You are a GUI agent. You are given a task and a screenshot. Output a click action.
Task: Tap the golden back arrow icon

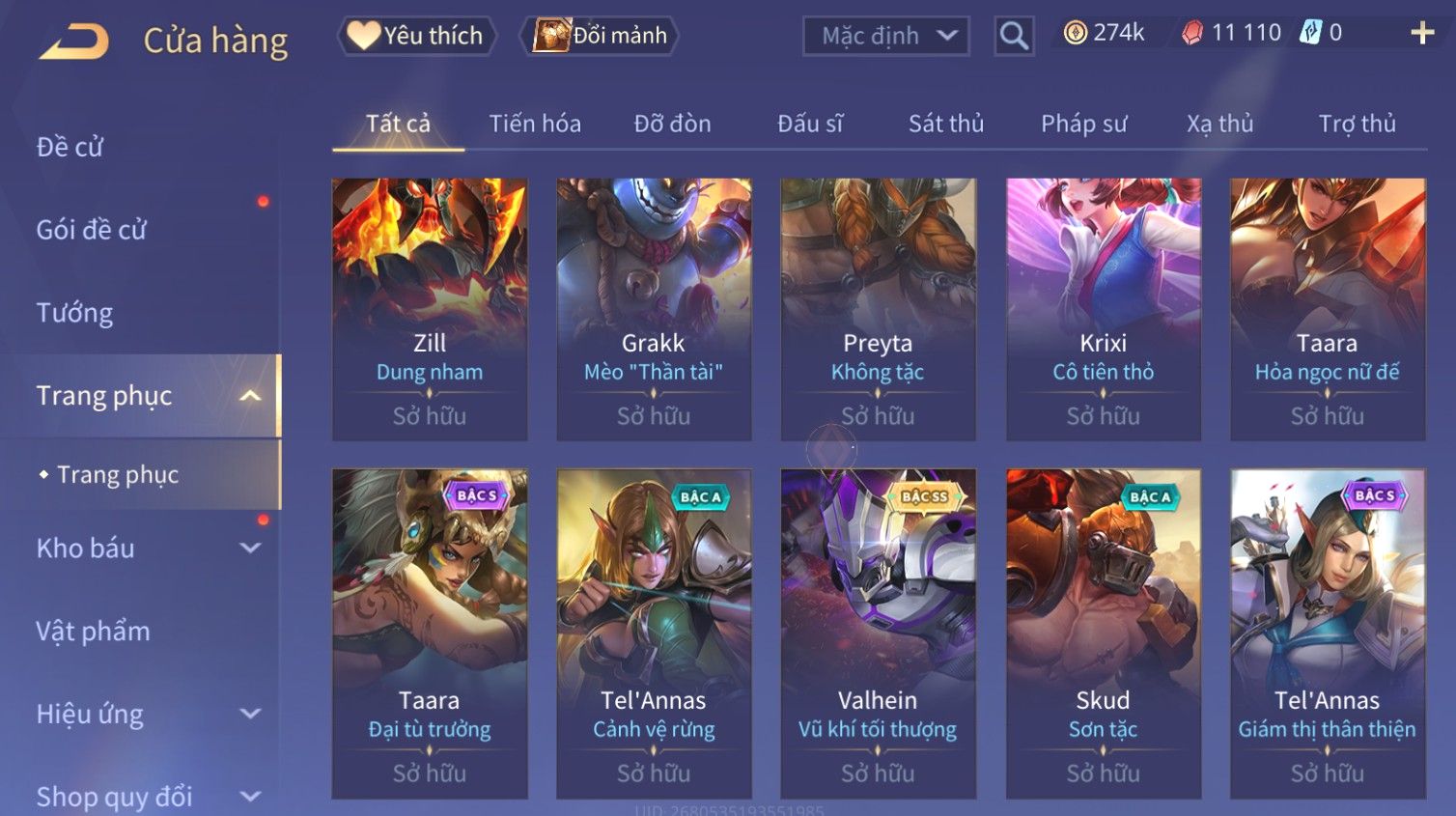[x=74, y=42]
